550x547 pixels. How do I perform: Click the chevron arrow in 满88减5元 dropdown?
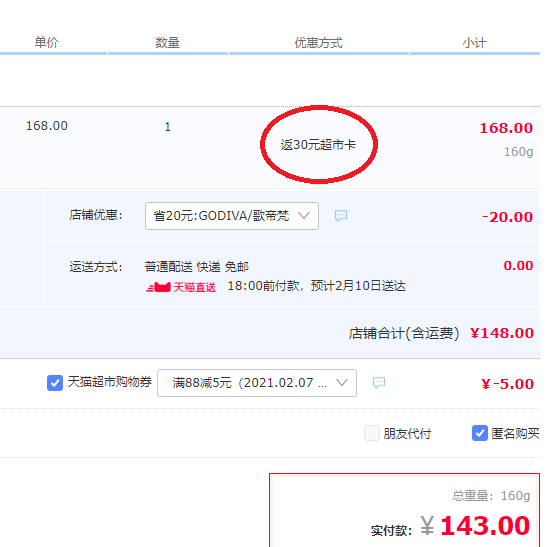[342, 382]
